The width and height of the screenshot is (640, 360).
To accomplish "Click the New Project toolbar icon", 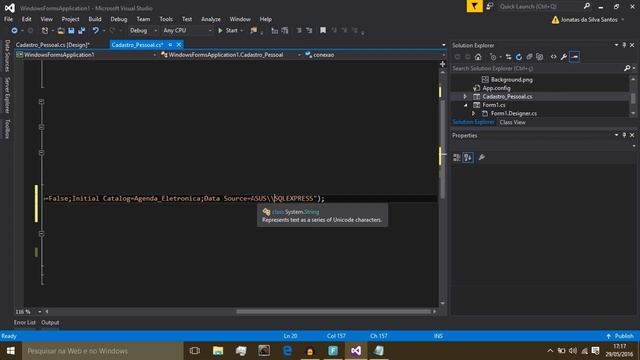I will (45, 31).
